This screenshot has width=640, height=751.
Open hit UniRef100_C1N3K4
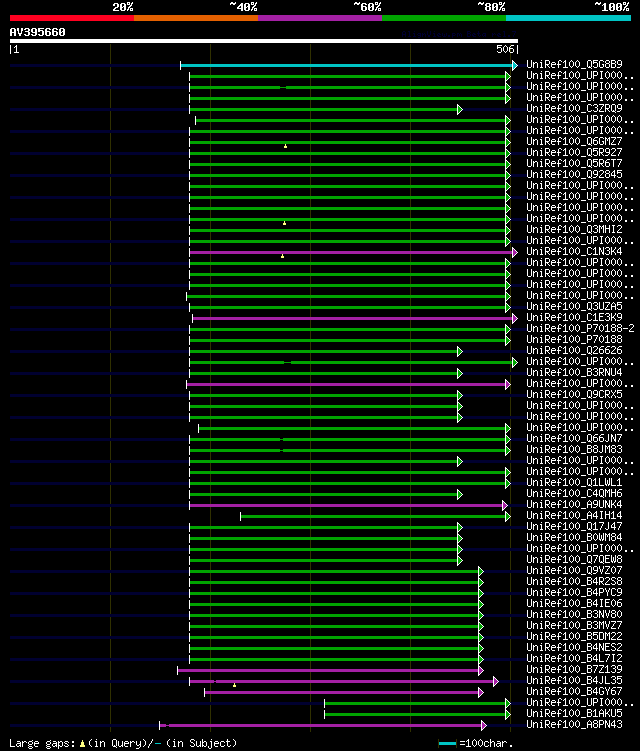574,251
